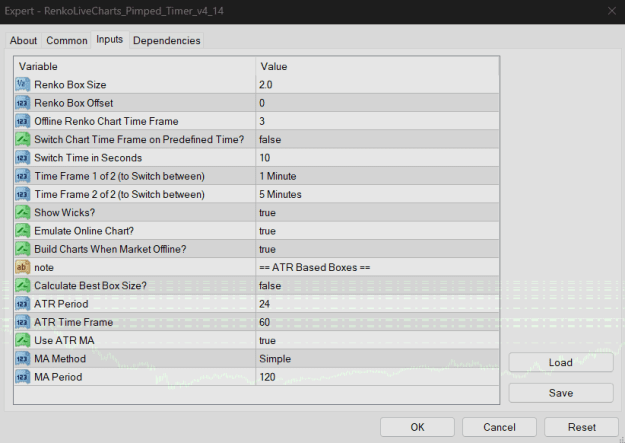The width and height of the screenshot is (625, 443).
Task: Select the ATR Time Frame label
Action: point(74,322)
